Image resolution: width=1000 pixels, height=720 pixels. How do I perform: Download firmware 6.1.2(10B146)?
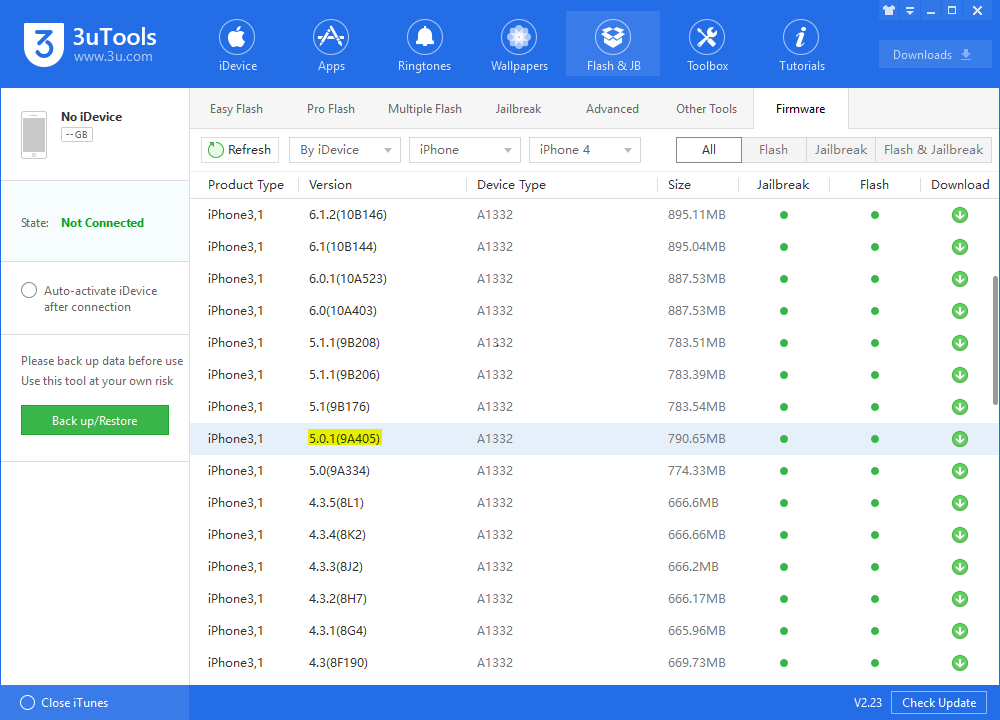[x=960, y=215]
